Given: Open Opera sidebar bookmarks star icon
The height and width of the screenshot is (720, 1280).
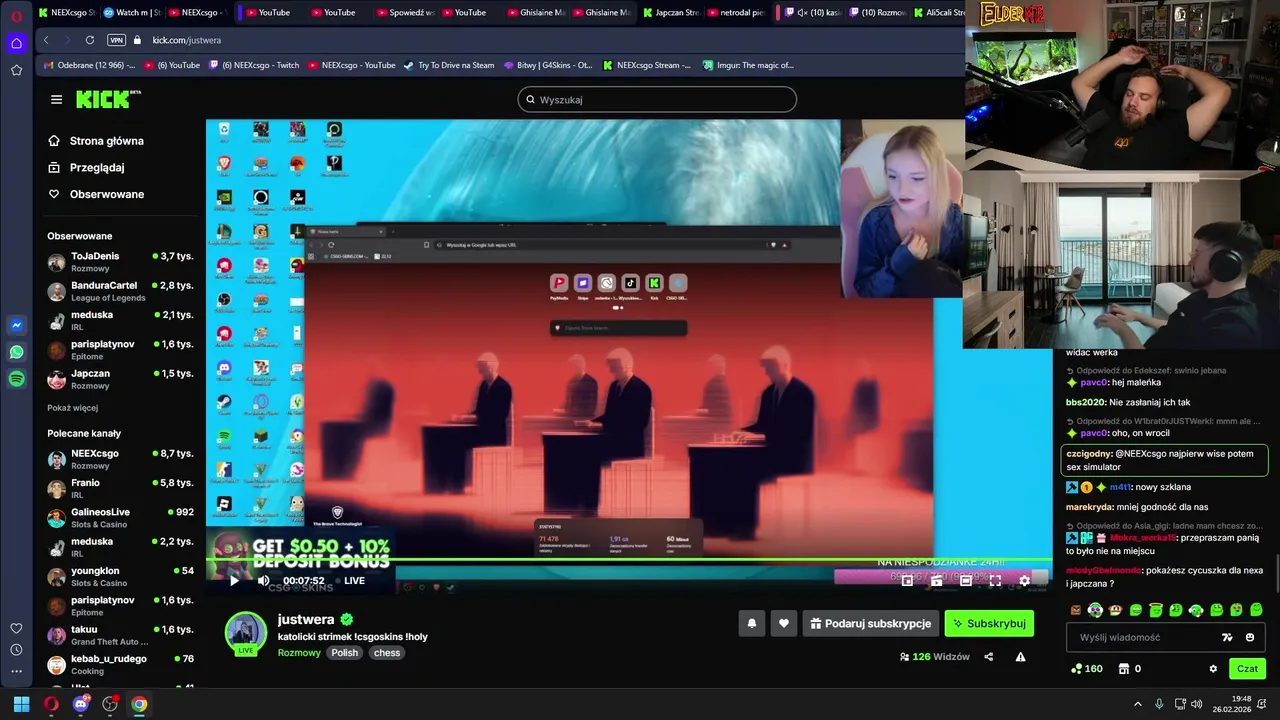Looking at the screenshot, I should [x=16, y=70].
